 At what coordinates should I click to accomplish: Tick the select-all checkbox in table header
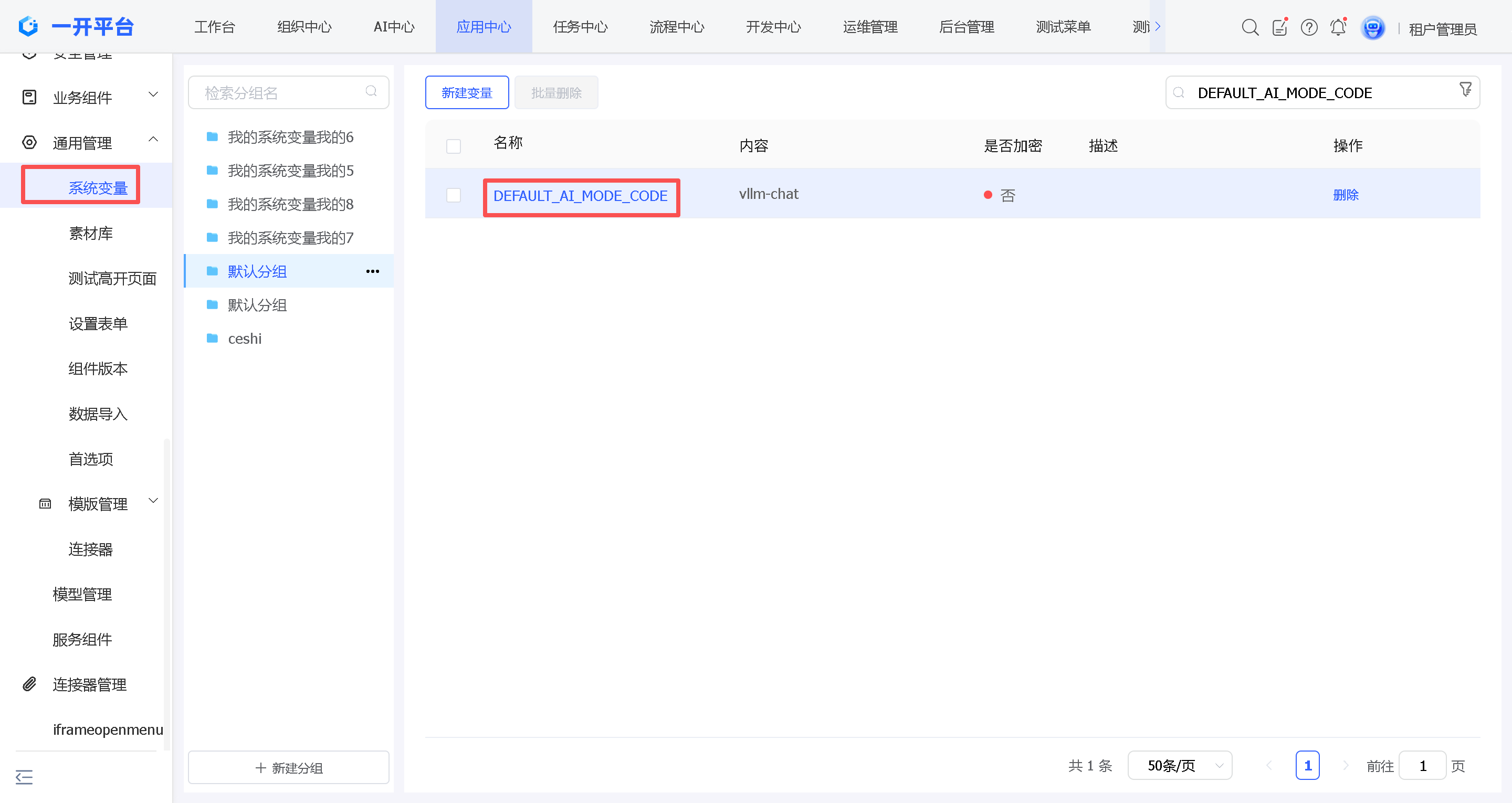453,145
